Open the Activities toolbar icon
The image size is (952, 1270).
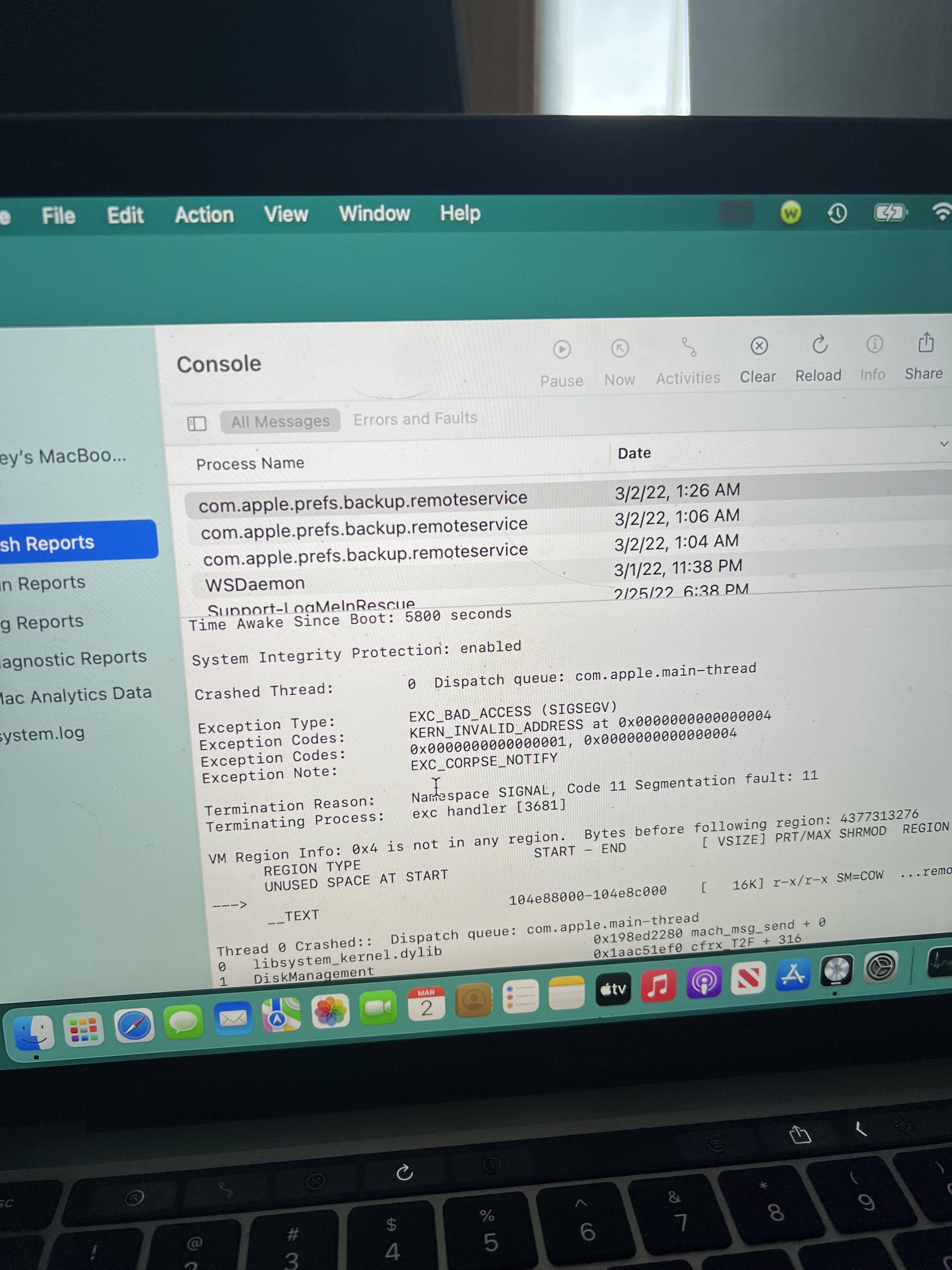point(688,347)
